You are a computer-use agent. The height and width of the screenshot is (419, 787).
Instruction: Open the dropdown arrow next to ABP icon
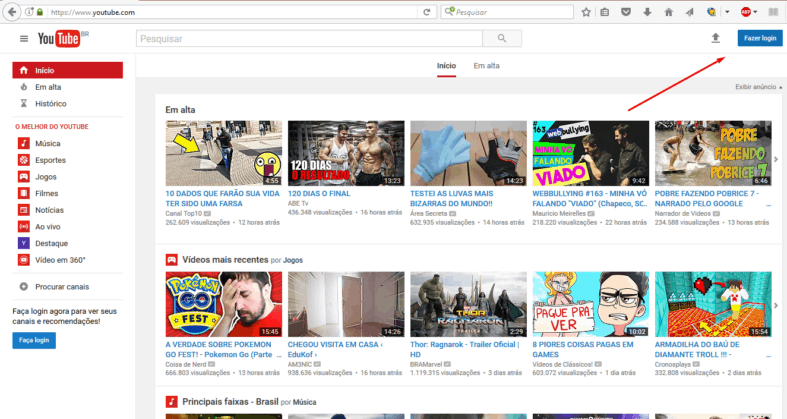tap(755, 12)
